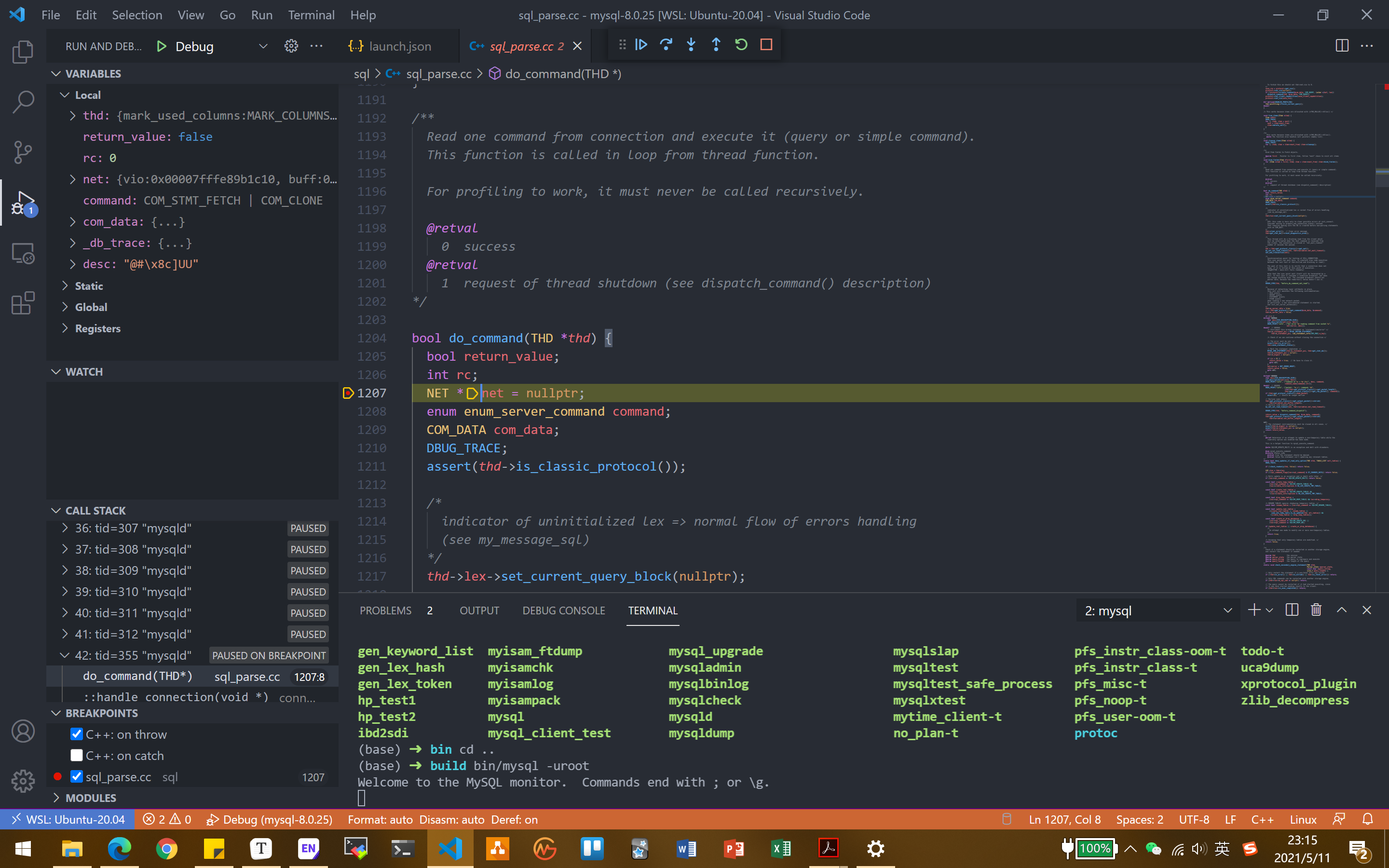Viewport: 1389px width, 868px height.
Task: Continue debugging execution
Action: click(x=641, y=45)
